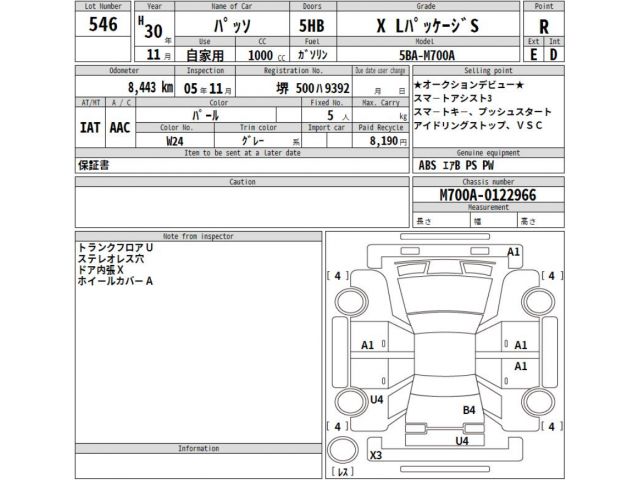
Task: Select the X3 mark on rear bumper
Action: 376,455
